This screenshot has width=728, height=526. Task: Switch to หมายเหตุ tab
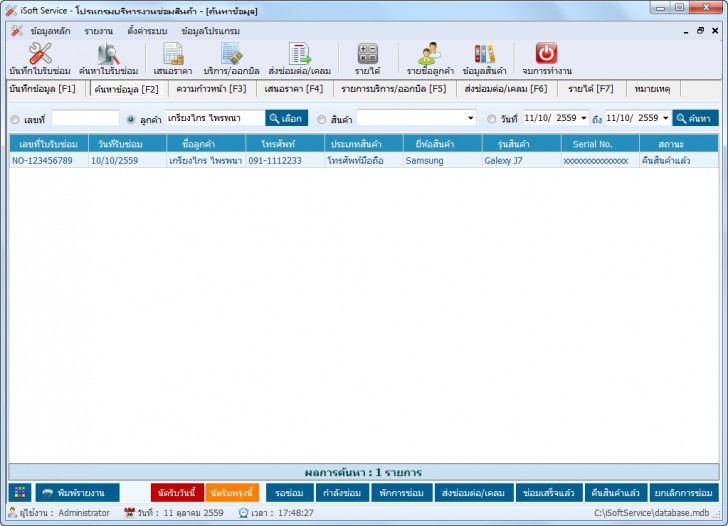click(x=652, y=89)
